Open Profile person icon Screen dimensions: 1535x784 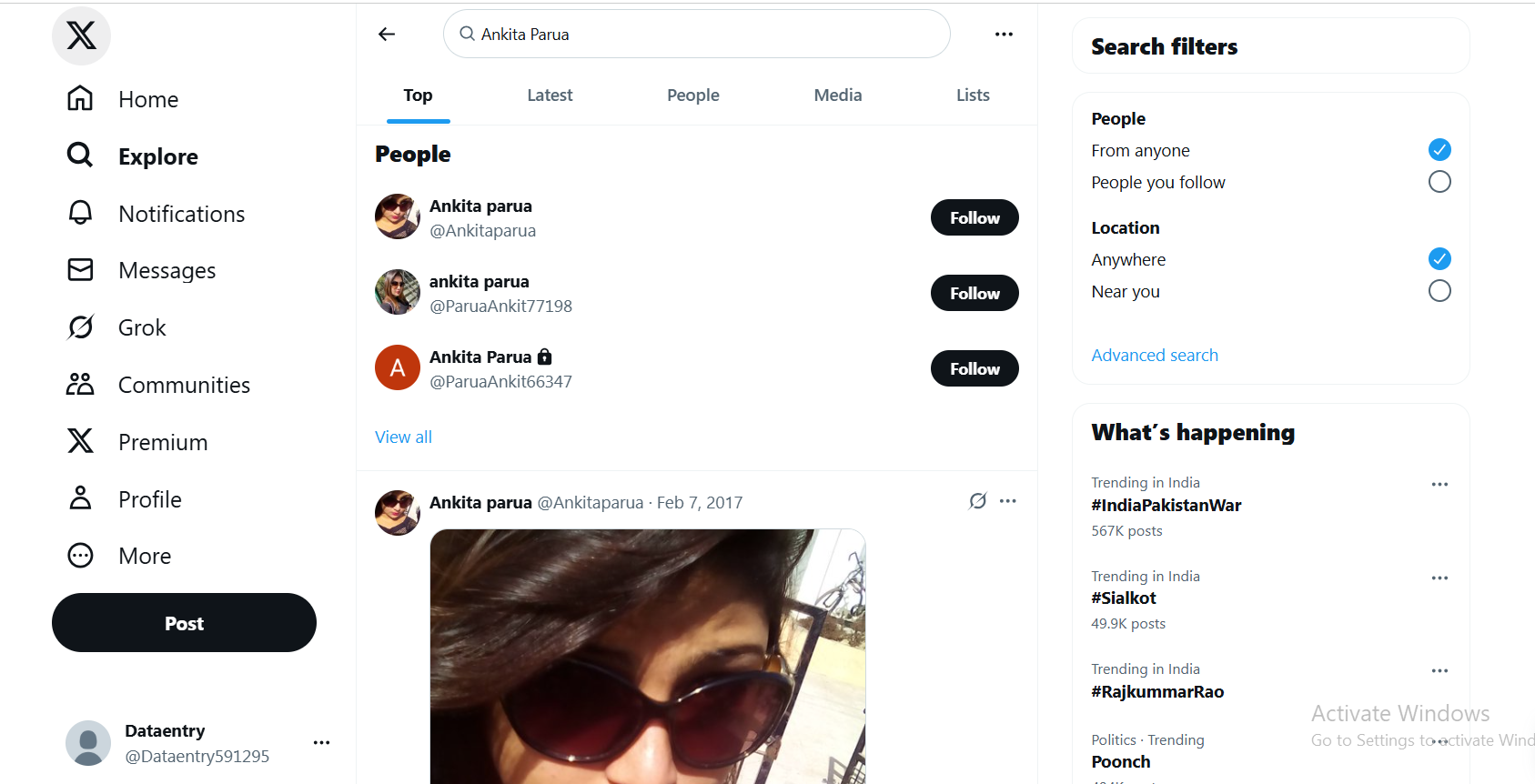coord(80,498)
